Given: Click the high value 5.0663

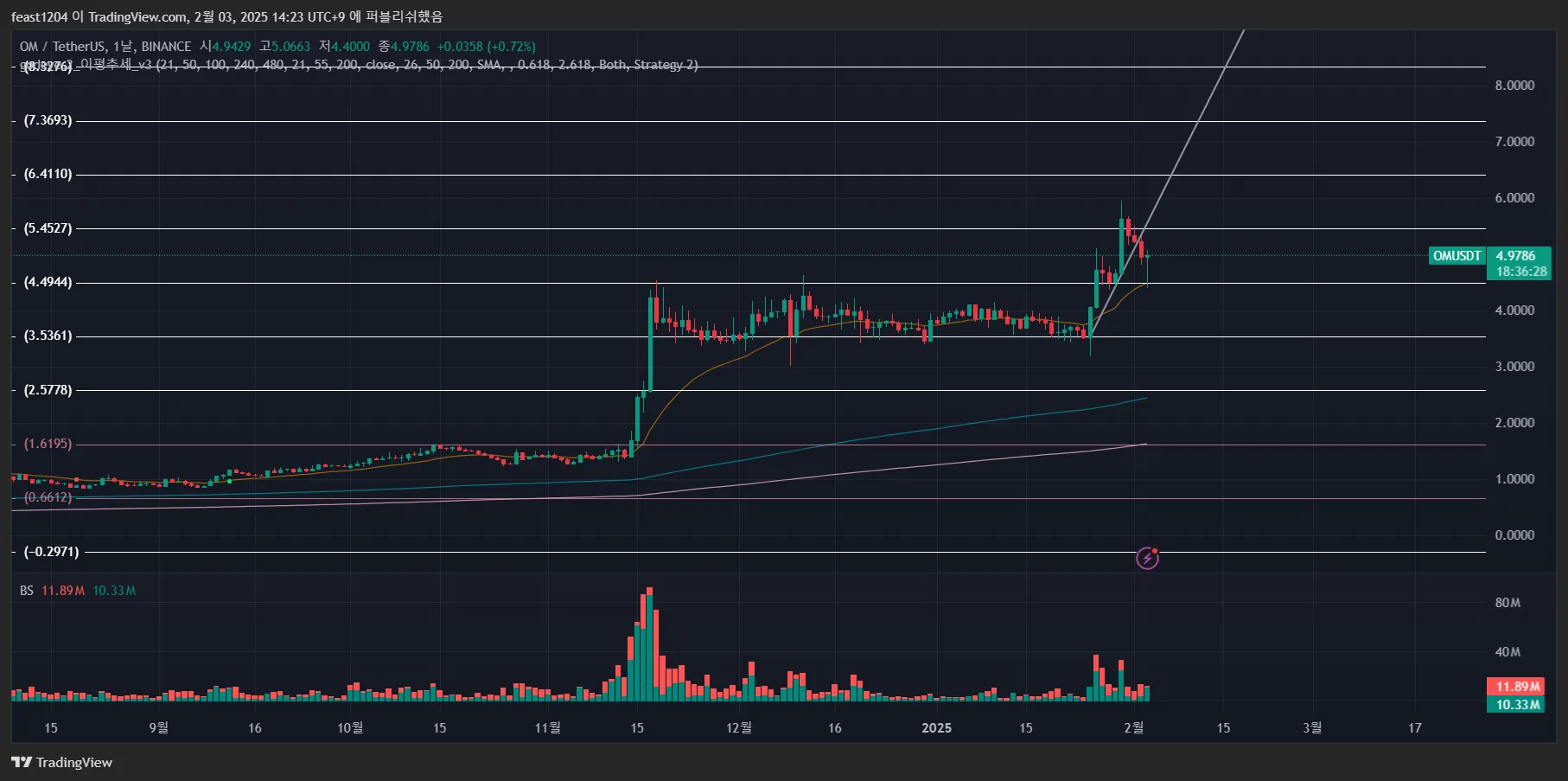Looking at the screenshot, I should (x=290, y=47).
